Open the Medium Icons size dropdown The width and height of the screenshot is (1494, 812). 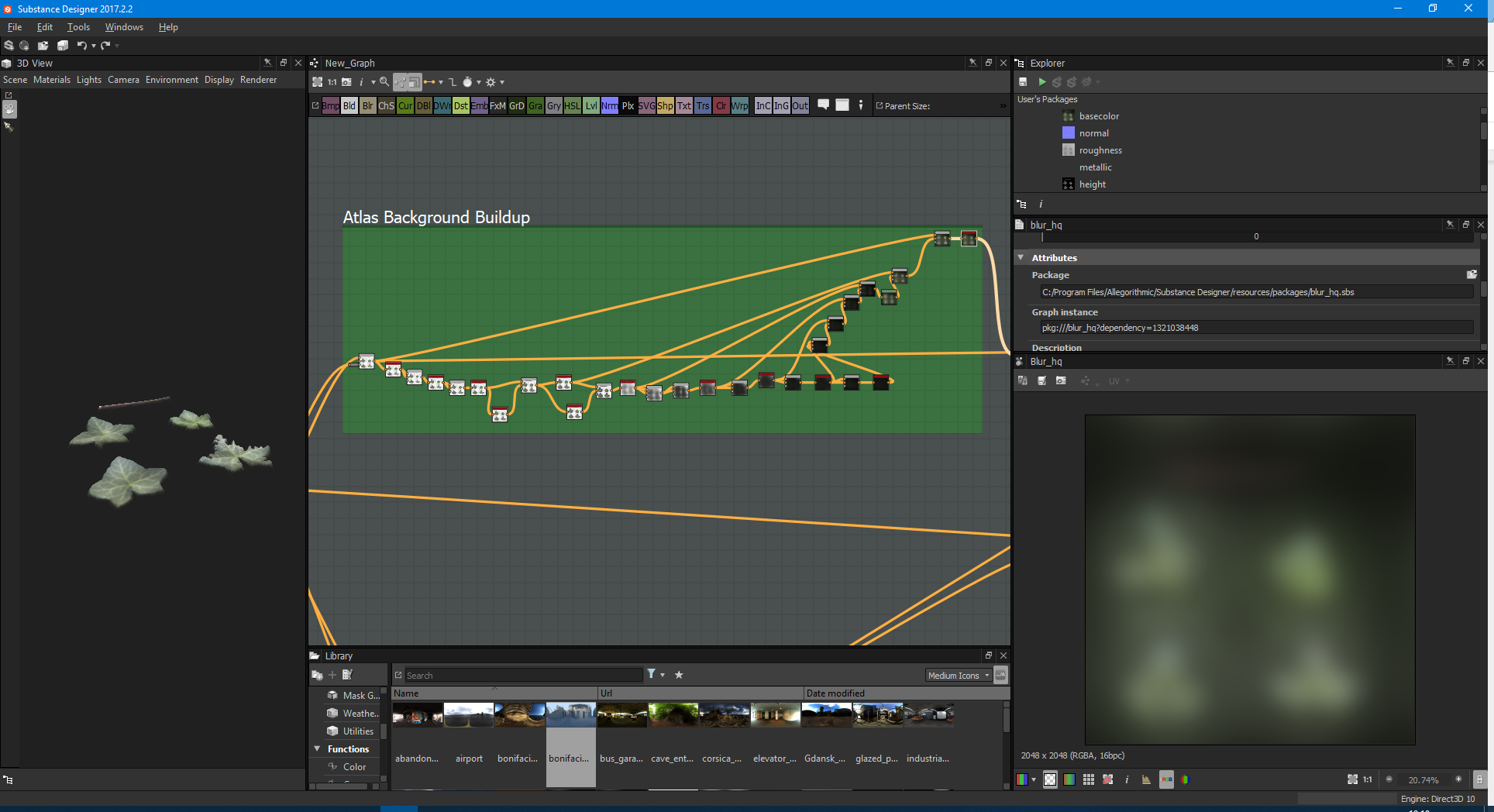(959, 676)
